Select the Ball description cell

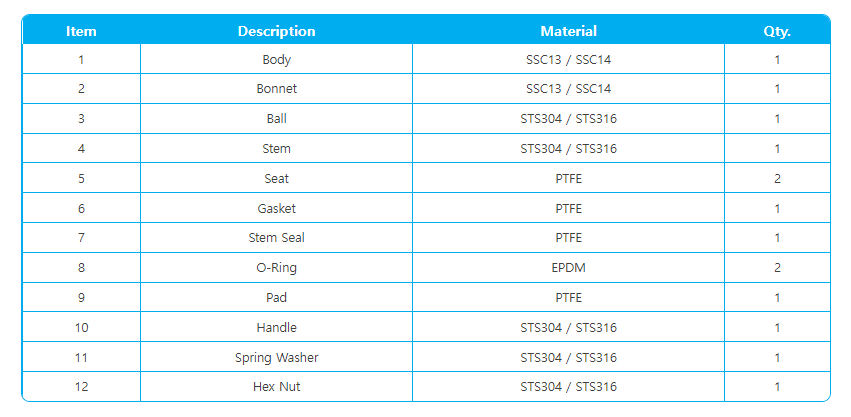click(x=276, y=118)
